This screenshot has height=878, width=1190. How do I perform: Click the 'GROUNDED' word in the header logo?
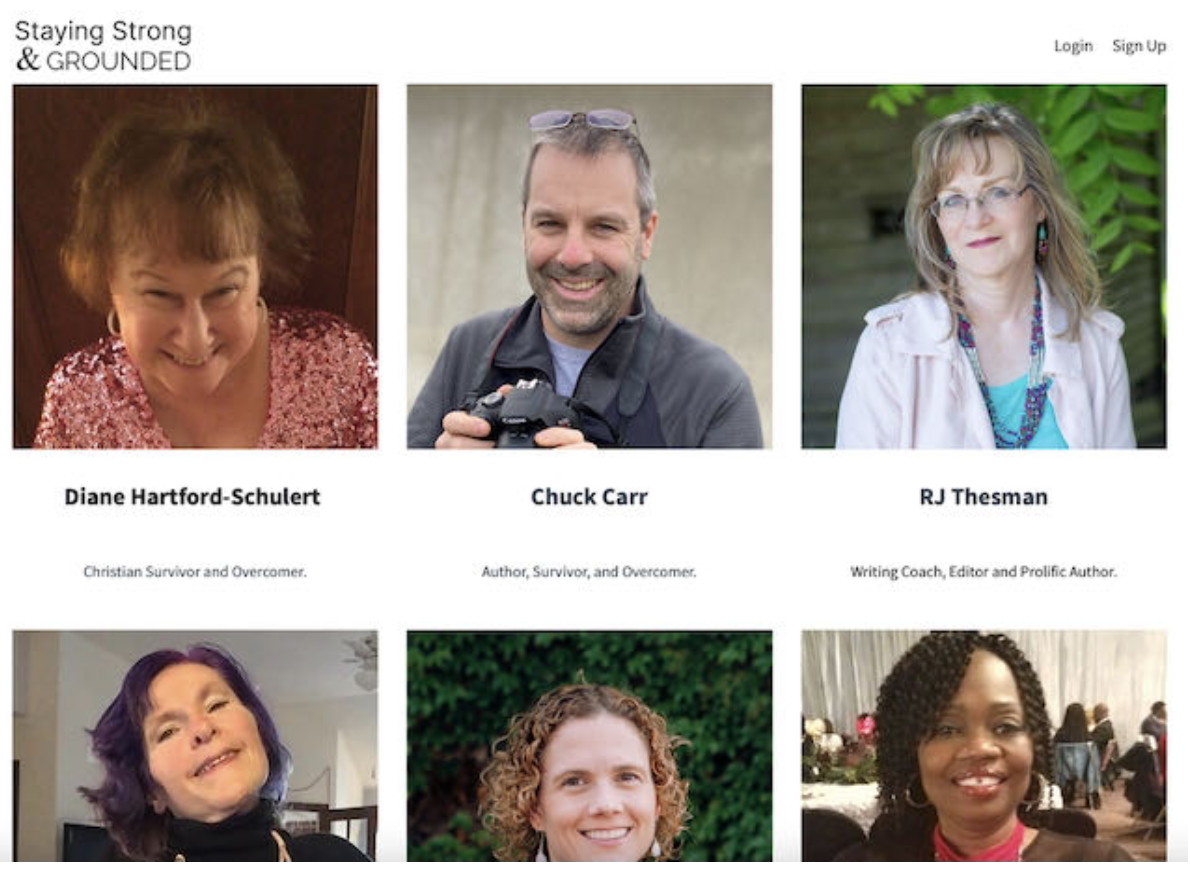coord(118,61)
